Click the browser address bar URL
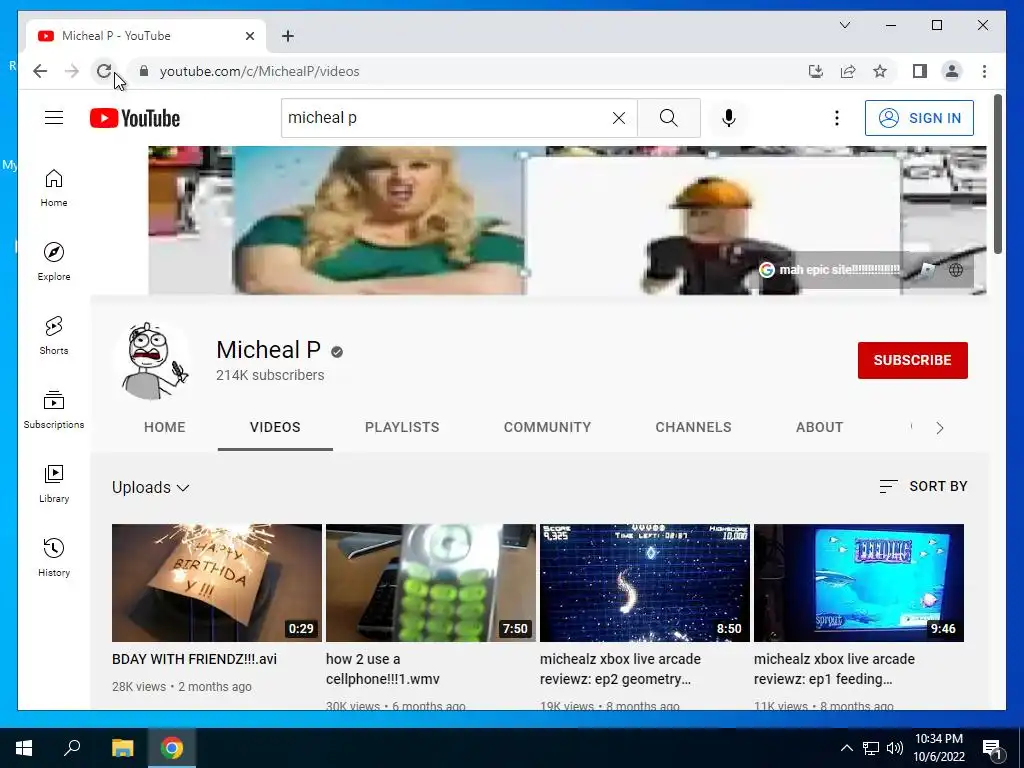Screen dimensions: 1024x768 (260, 71)
